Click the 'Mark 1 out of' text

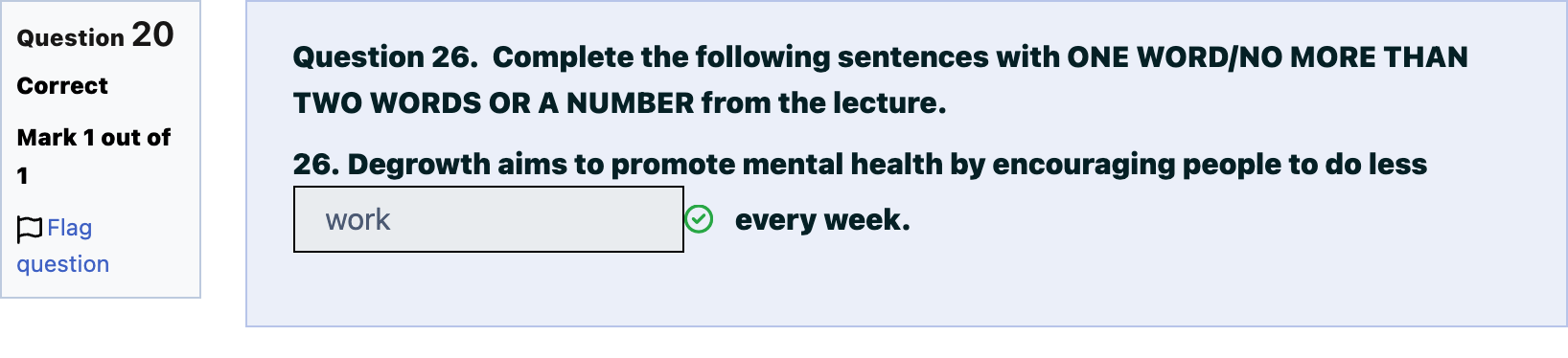click(x=94, y=138)
